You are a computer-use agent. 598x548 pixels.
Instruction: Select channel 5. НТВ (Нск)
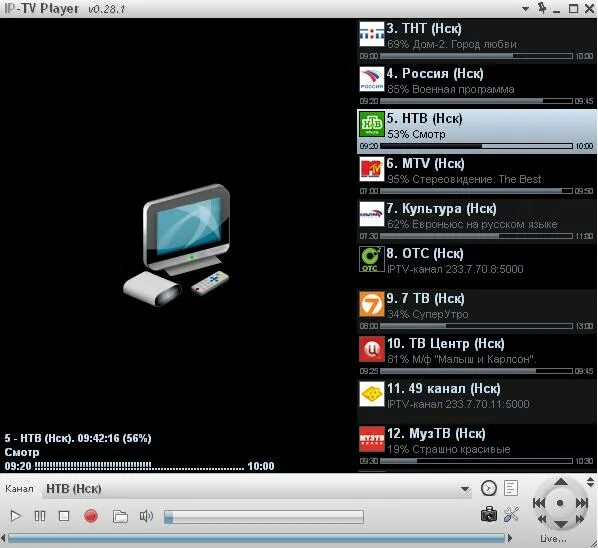[476, 131]
